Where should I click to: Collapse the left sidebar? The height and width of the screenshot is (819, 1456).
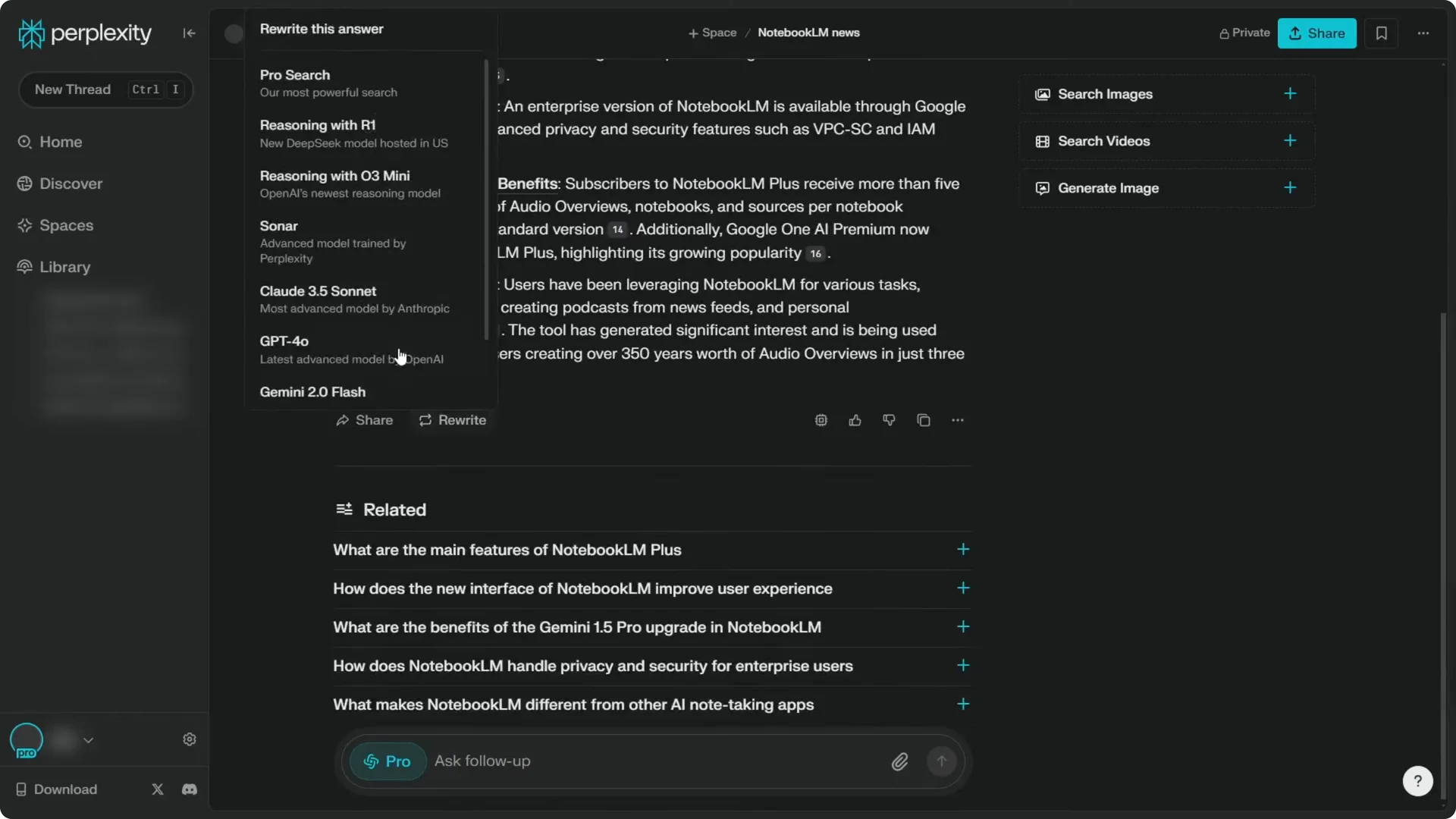[x=189, y=33]
